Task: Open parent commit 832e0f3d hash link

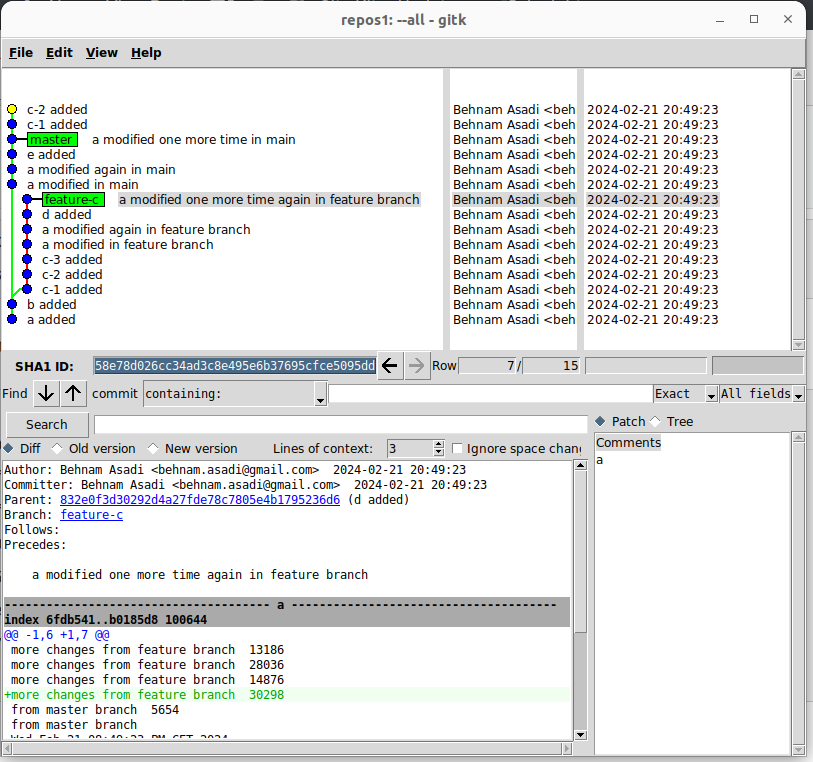Action: (199, 500)
